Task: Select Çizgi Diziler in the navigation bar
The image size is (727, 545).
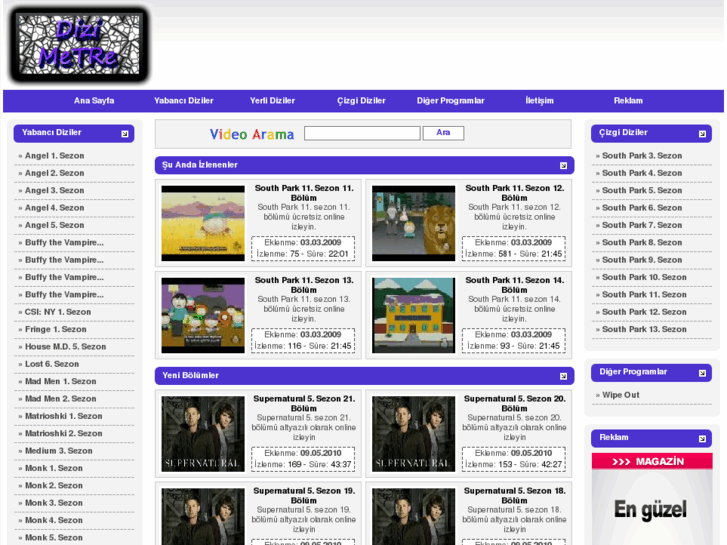Action: point(361,101)
